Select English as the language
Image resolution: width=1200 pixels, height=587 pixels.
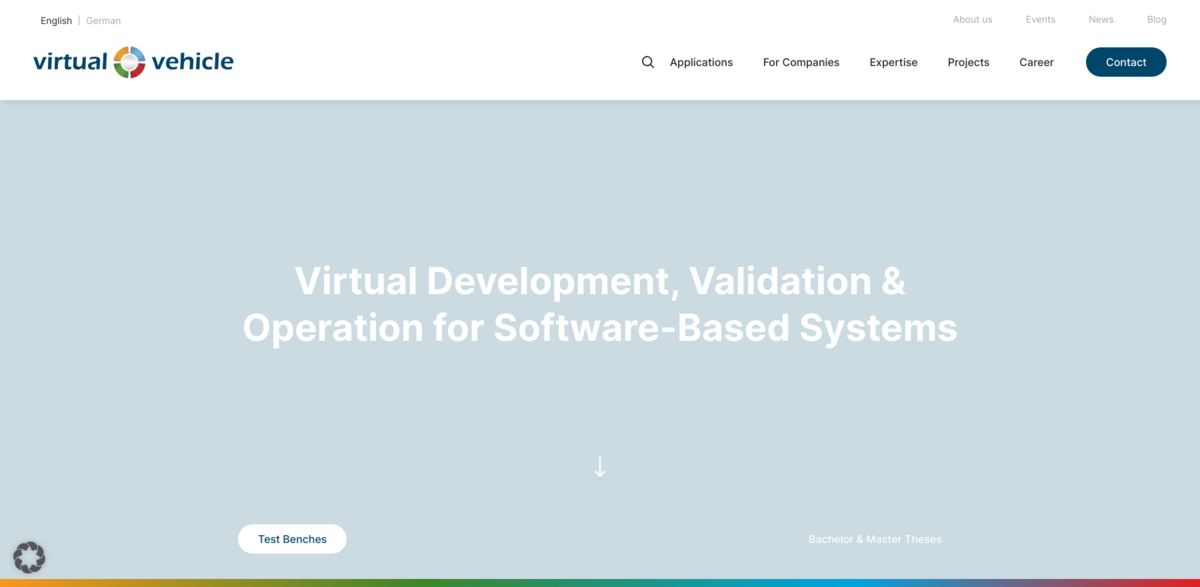56,20
